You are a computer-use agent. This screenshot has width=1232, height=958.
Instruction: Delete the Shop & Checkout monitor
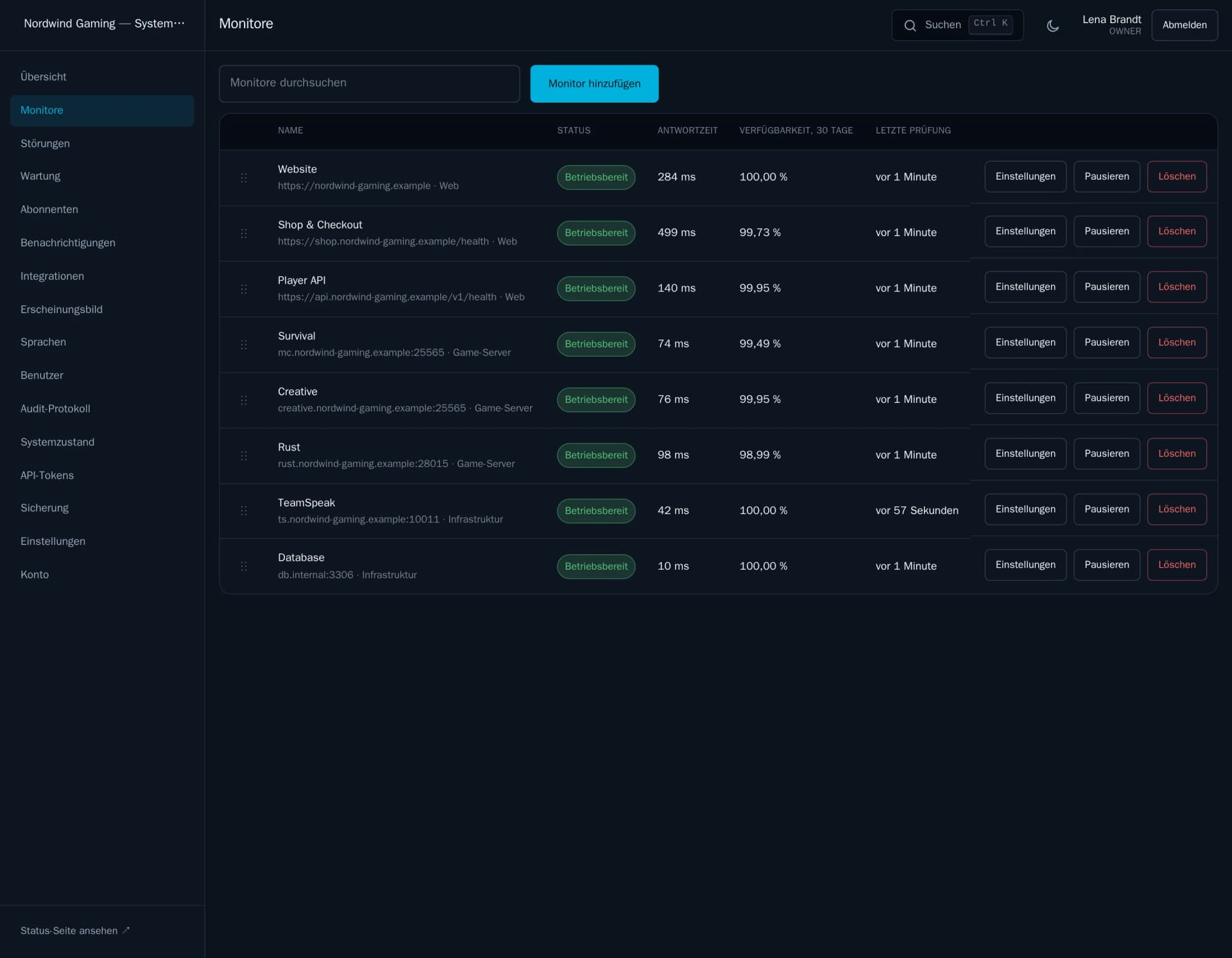click(1177, 231)
